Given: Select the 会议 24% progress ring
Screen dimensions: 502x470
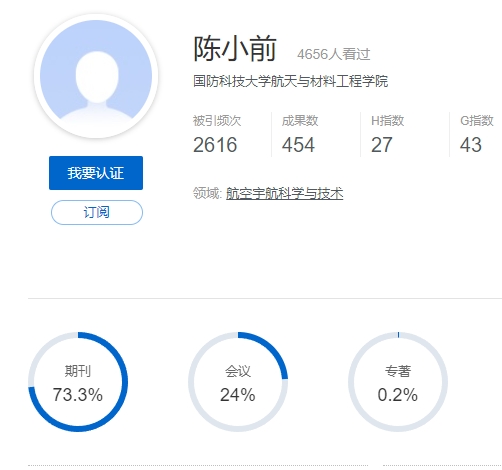Looking at the screenshot, I should [x=238, y=382].
